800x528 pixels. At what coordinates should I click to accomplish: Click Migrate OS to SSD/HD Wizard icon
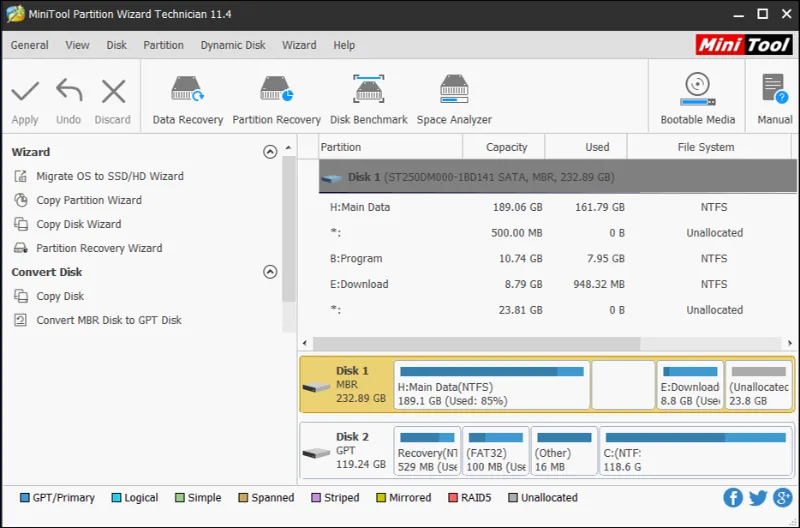tap(20, 176)
